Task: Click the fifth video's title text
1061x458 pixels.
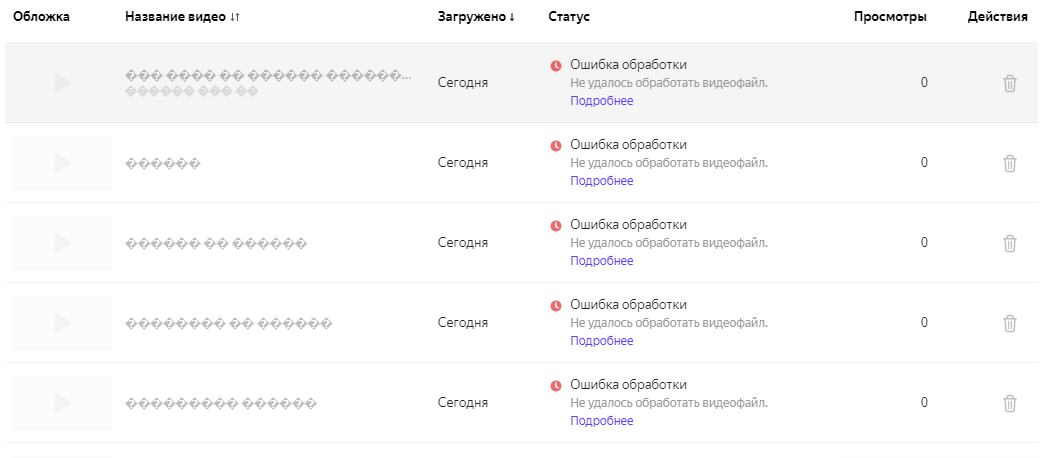Action: (x=221, y=404)
